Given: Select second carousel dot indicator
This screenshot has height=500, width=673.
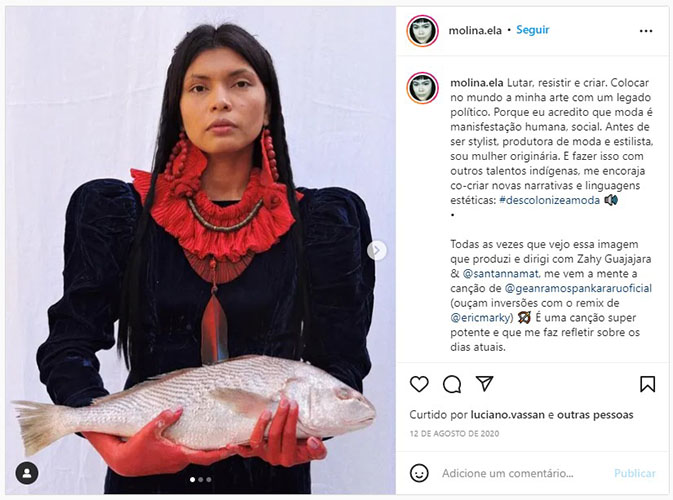Looking at the screenshot, I should [x=200, y=479].
